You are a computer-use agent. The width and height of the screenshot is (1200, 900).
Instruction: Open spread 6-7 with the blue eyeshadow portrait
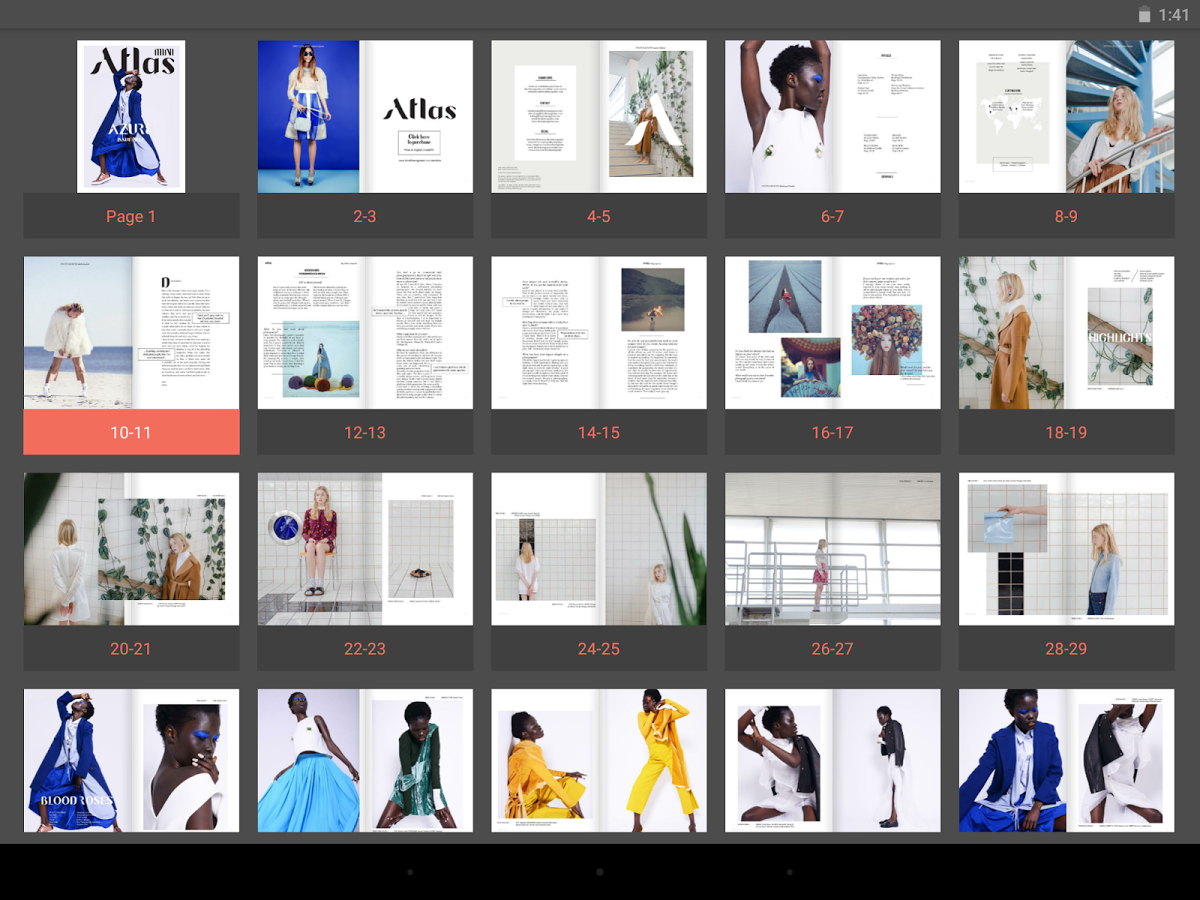point(832,116)
